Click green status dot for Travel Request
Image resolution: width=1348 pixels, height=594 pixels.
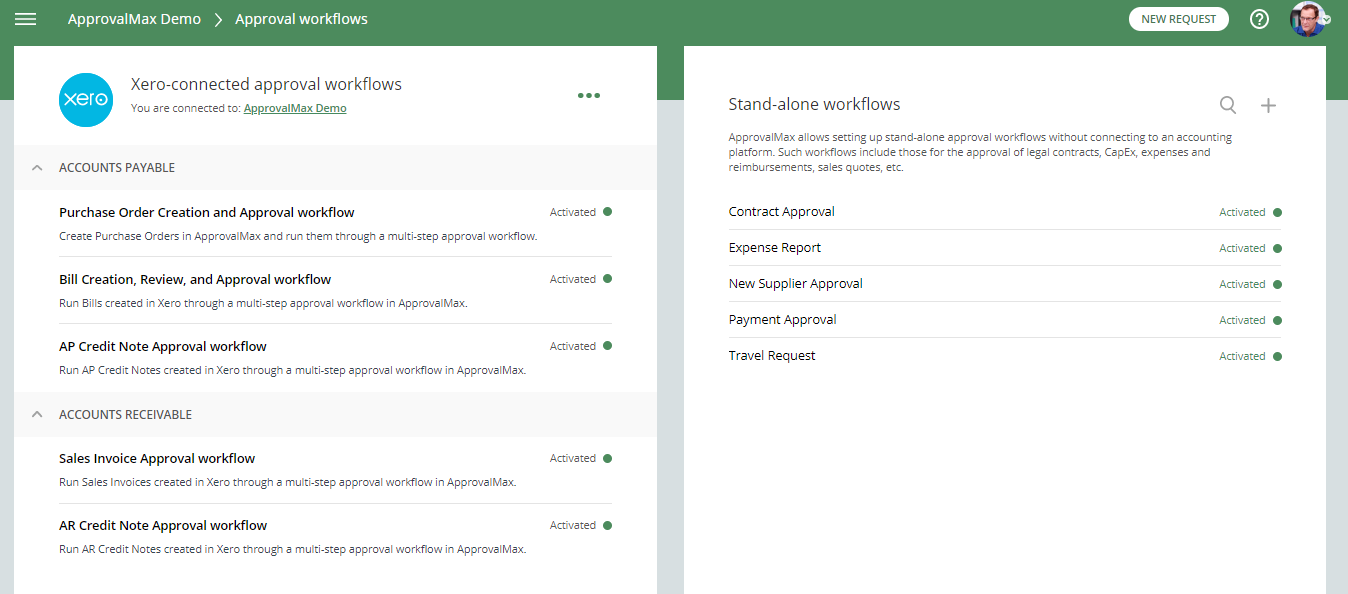pyautogui.click(x=1277, y=356)
